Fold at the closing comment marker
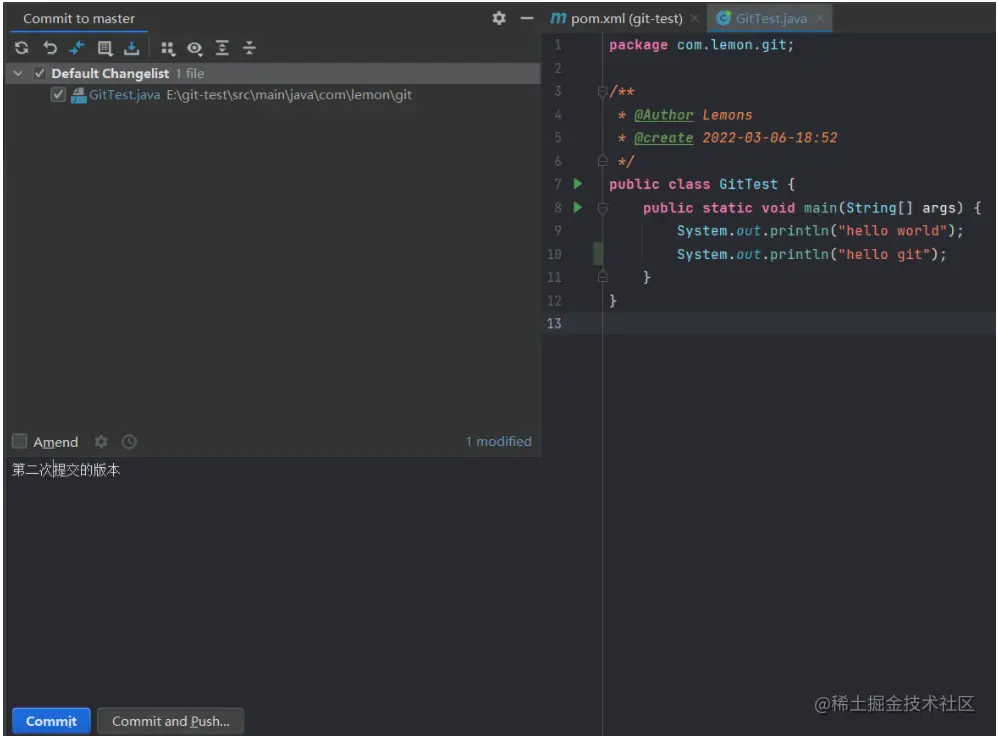 coord(602,161)
